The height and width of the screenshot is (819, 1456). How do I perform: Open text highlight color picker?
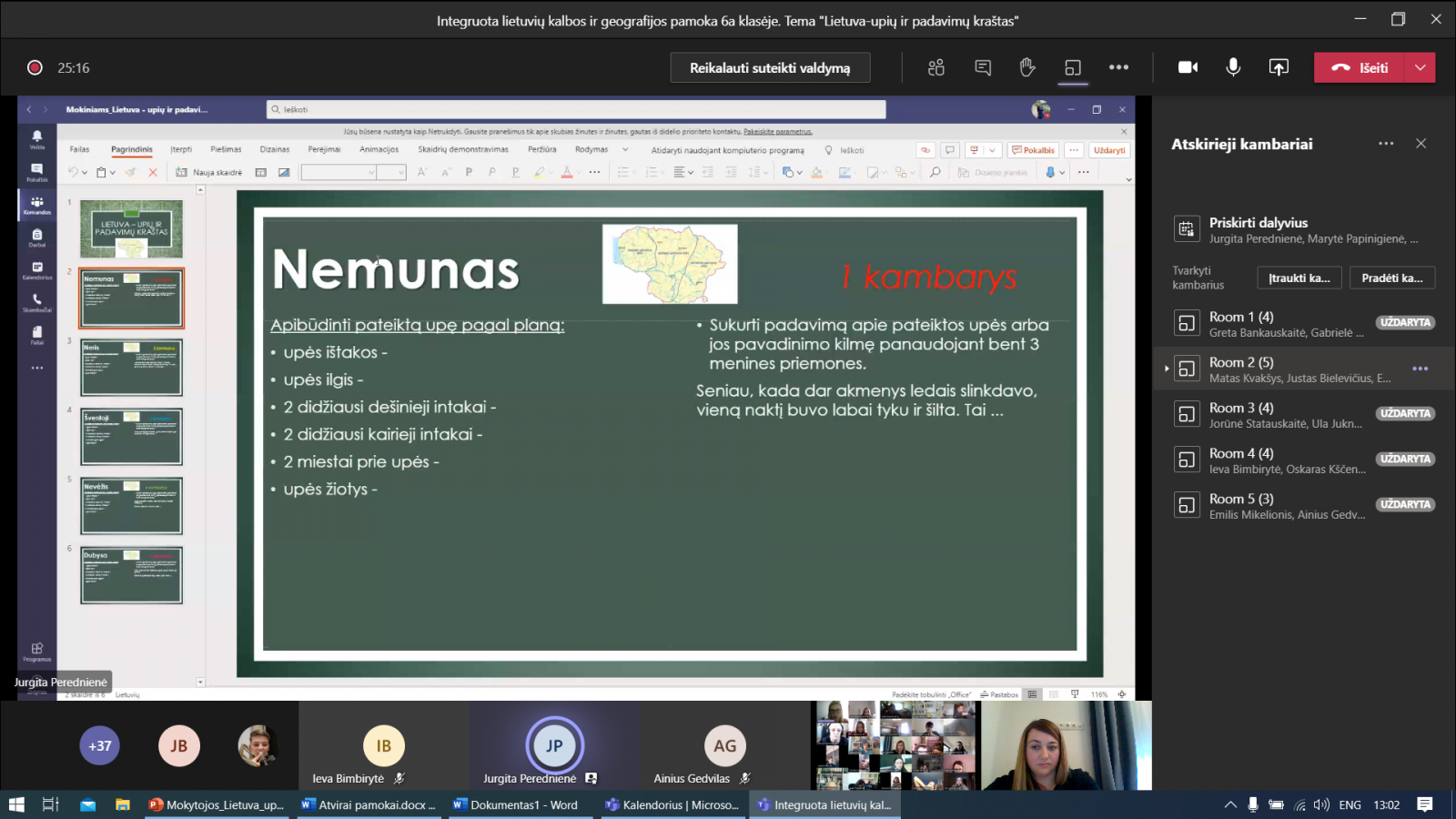point(541,172)
